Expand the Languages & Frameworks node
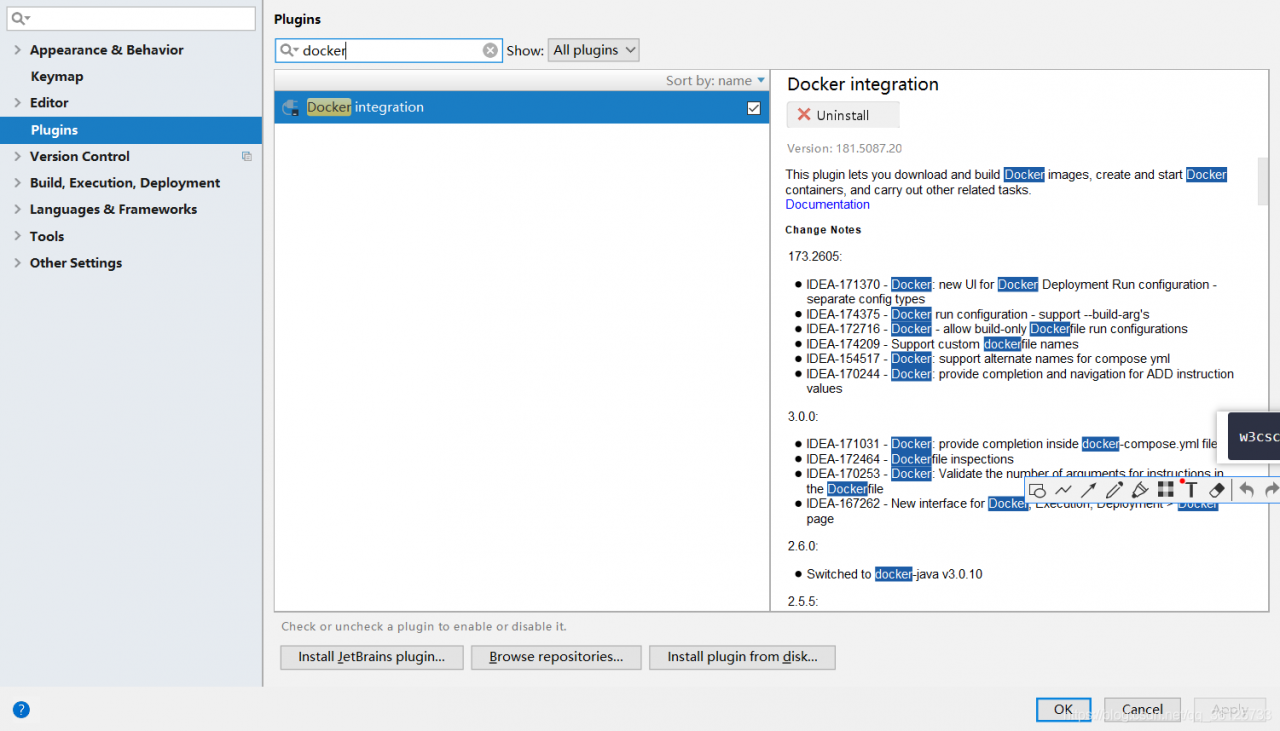 pyautogui.click(x=17, y=209)
